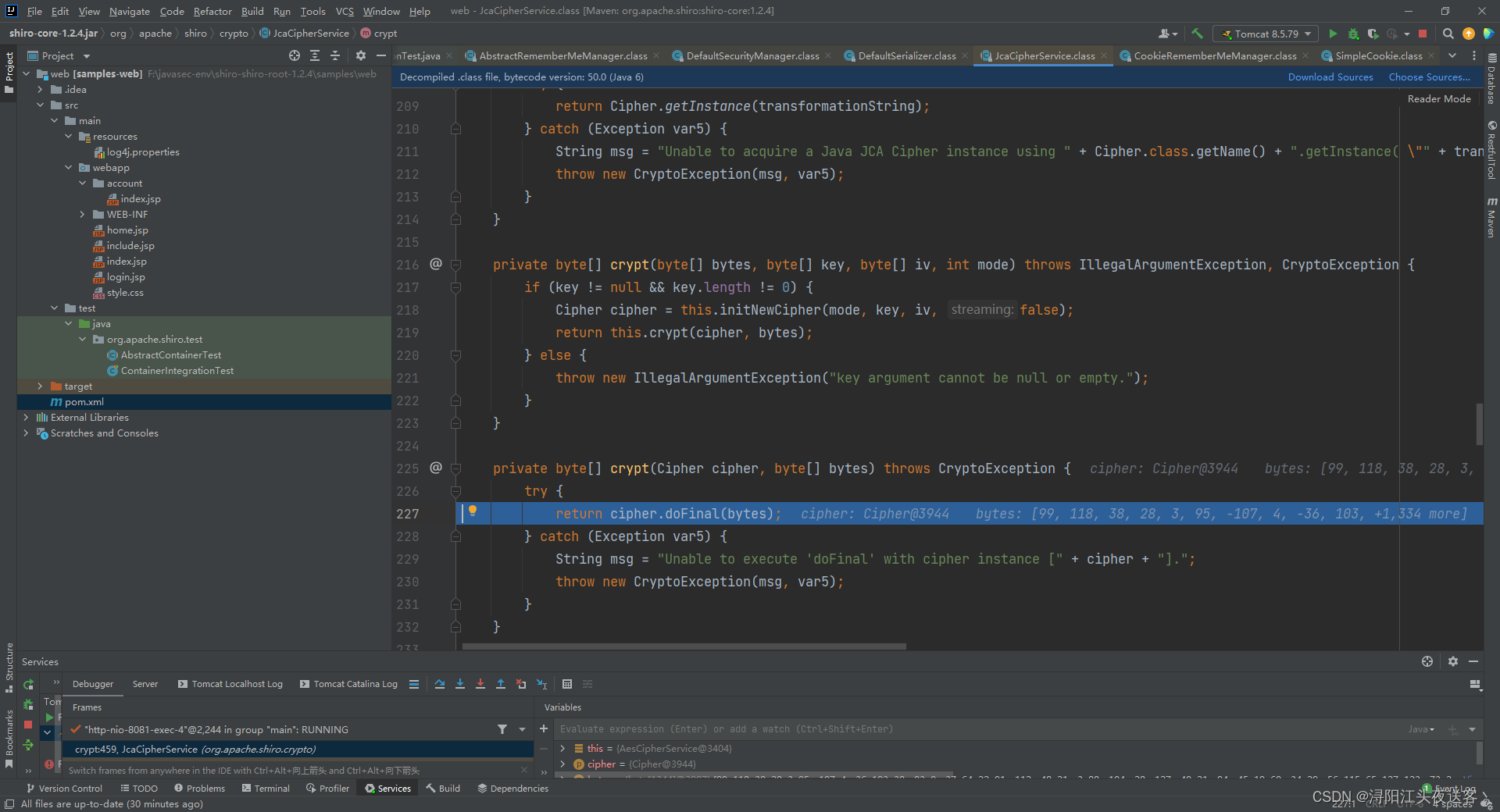Open Terminal tool window button

click(x=266, y=789)
